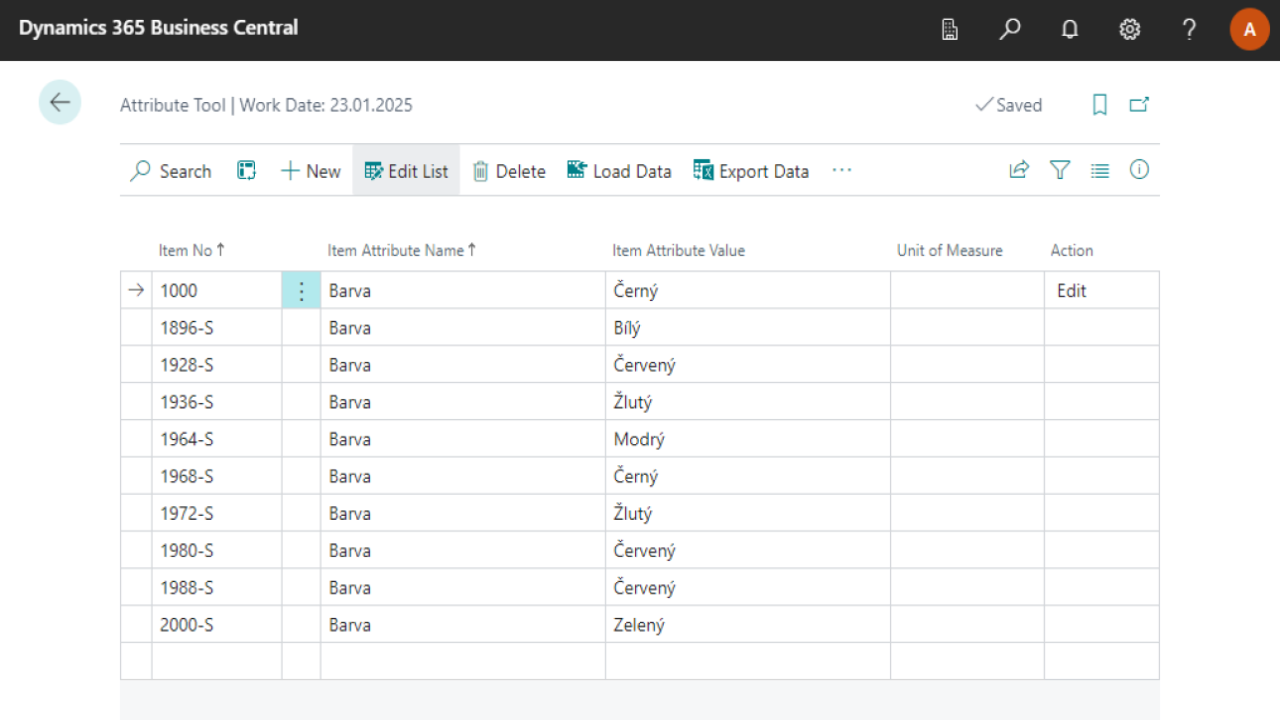Open row menu for item 1000

tap(301, 291)
